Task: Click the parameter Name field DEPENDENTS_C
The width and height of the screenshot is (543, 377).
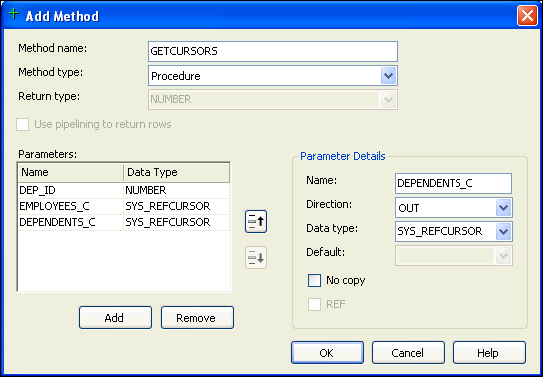Action: pos(453,183)
